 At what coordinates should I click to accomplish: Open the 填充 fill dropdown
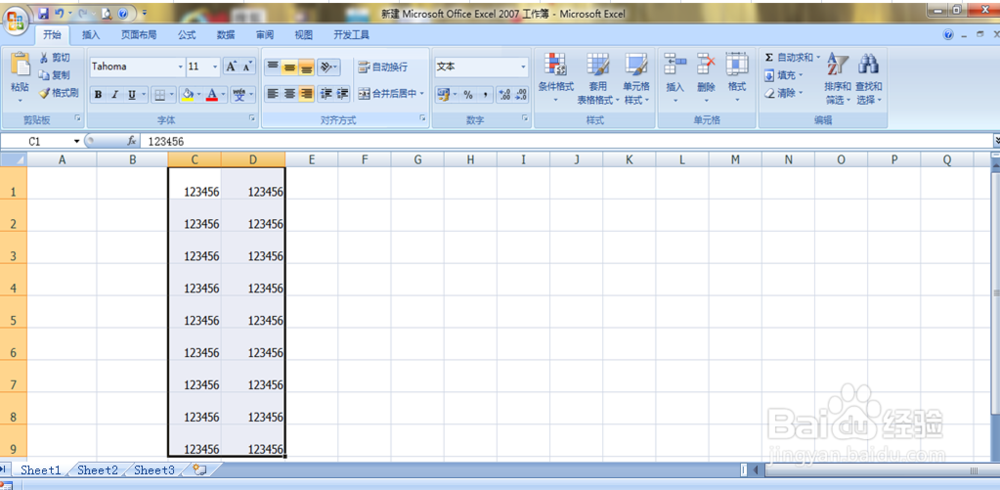point(783,75)
